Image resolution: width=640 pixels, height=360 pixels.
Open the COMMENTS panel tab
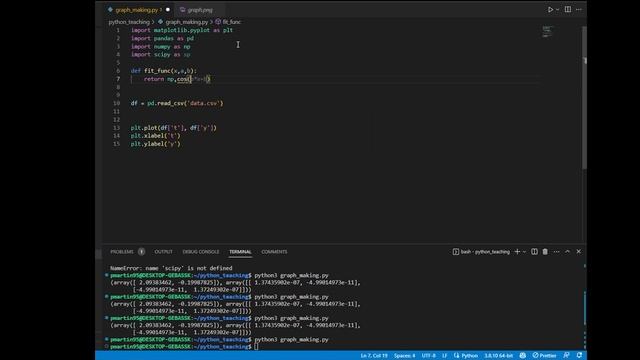(274, 252)
